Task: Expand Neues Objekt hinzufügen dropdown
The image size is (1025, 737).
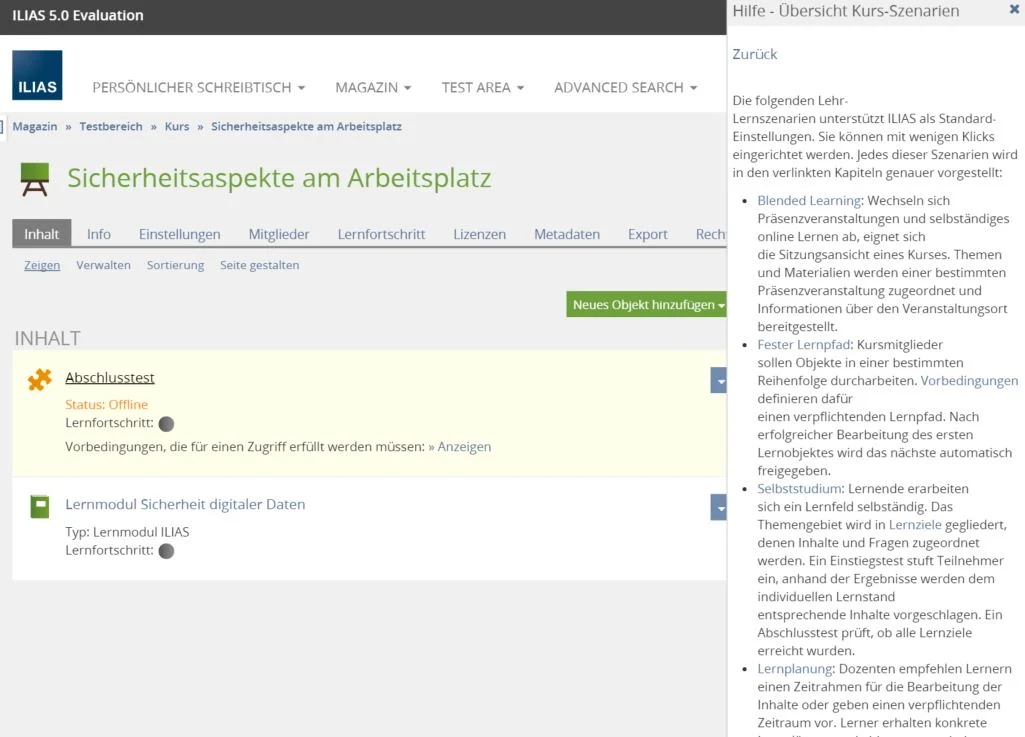Action: [x=647, y=305]
